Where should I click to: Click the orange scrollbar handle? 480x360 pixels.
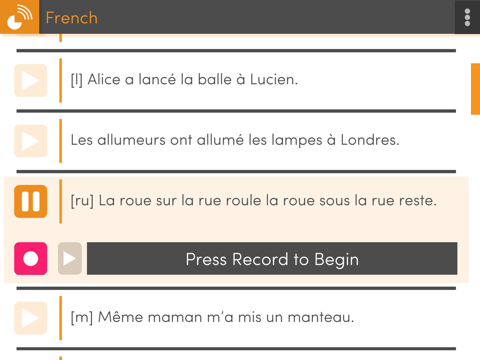[x=475, y=89]
